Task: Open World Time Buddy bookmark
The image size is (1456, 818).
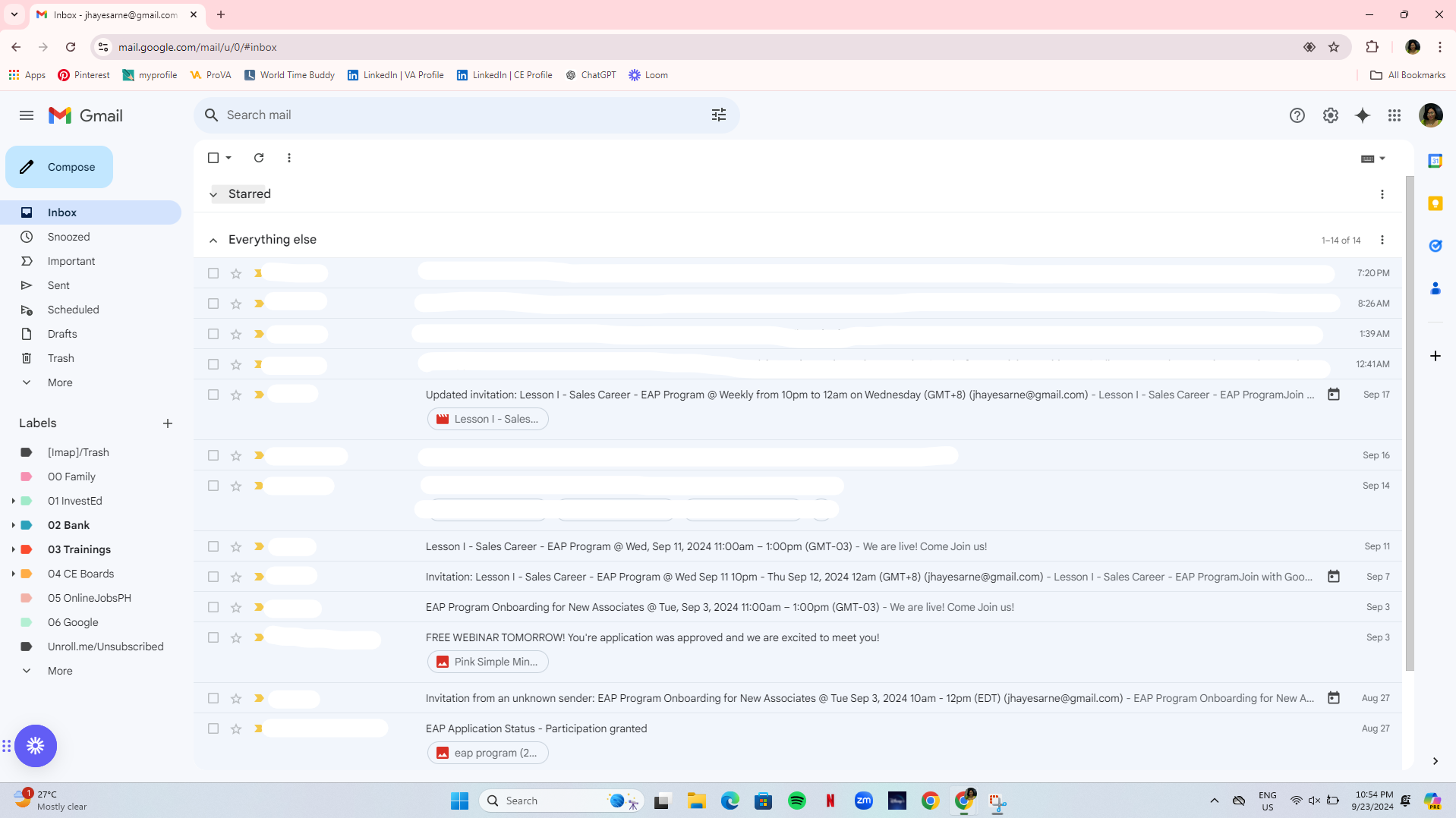Action: 289,75
